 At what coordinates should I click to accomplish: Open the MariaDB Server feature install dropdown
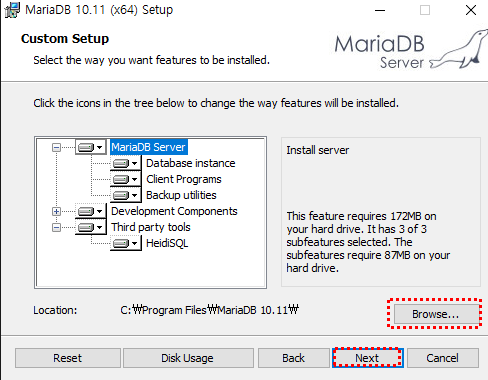pos(91,147)
